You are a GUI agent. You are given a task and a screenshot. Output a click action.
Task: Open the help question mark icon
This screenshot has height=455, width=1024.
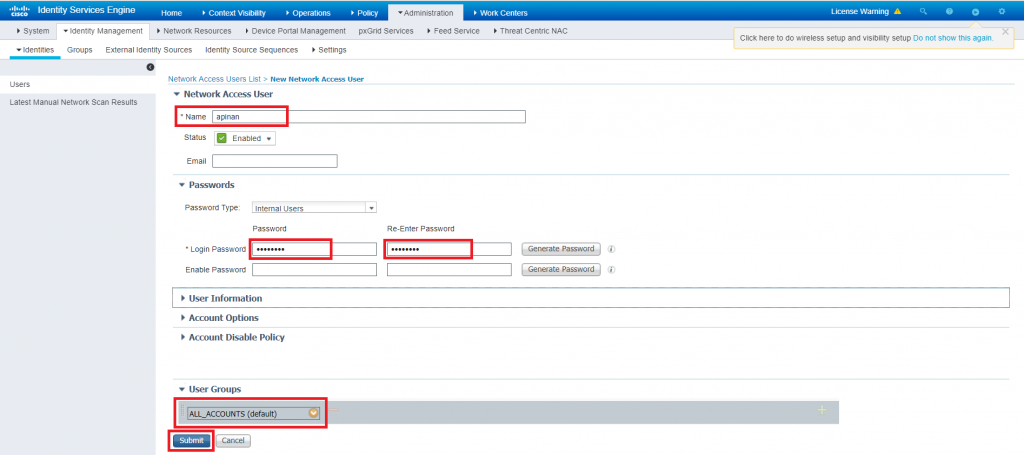coord(949,11)
